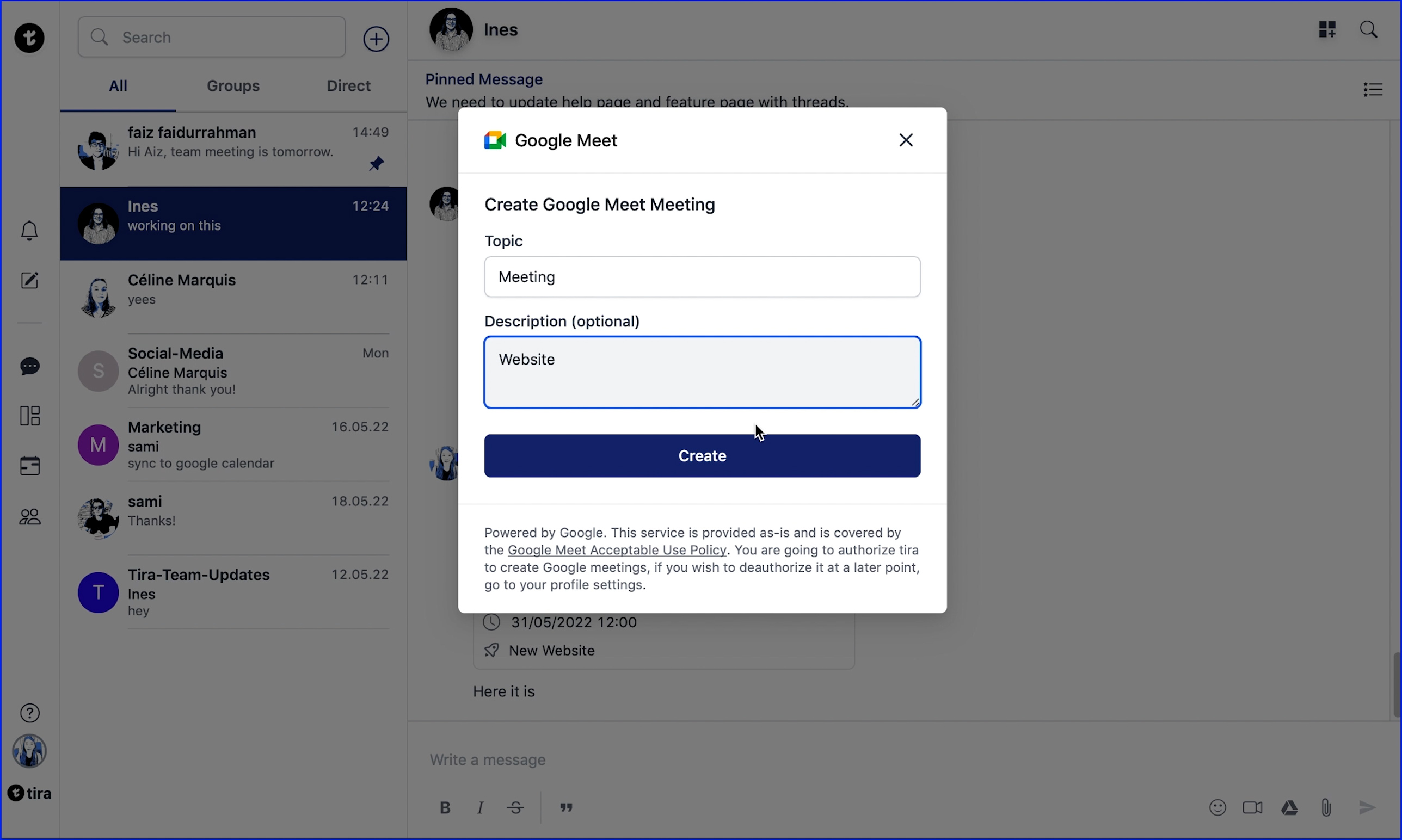
Task: Click the new conversation plus icon
Action: click(x=376, y=39)
